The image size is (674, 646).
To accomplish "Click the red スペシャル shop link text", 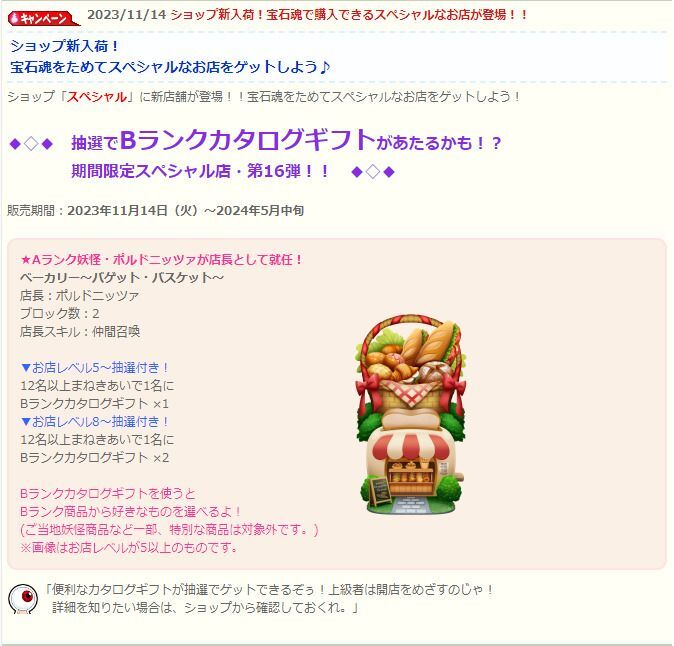I will pos(97,97).
